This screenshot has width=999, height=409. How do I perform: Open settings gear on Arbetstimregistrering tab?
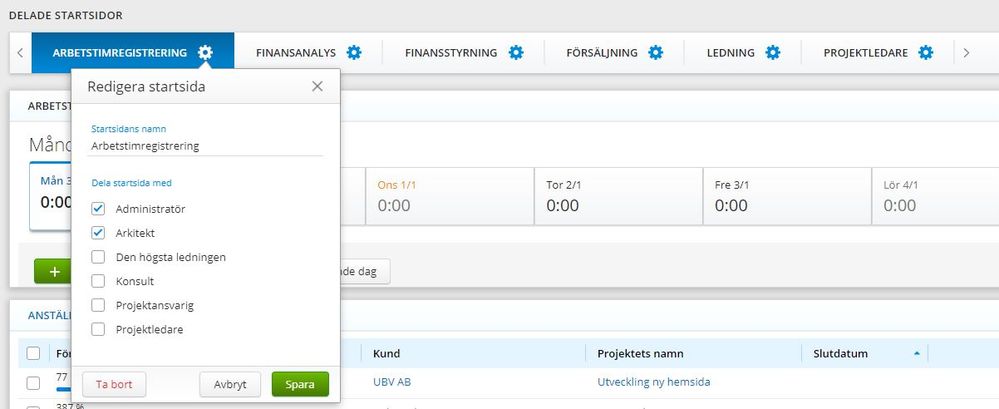[x=205, y=53]
